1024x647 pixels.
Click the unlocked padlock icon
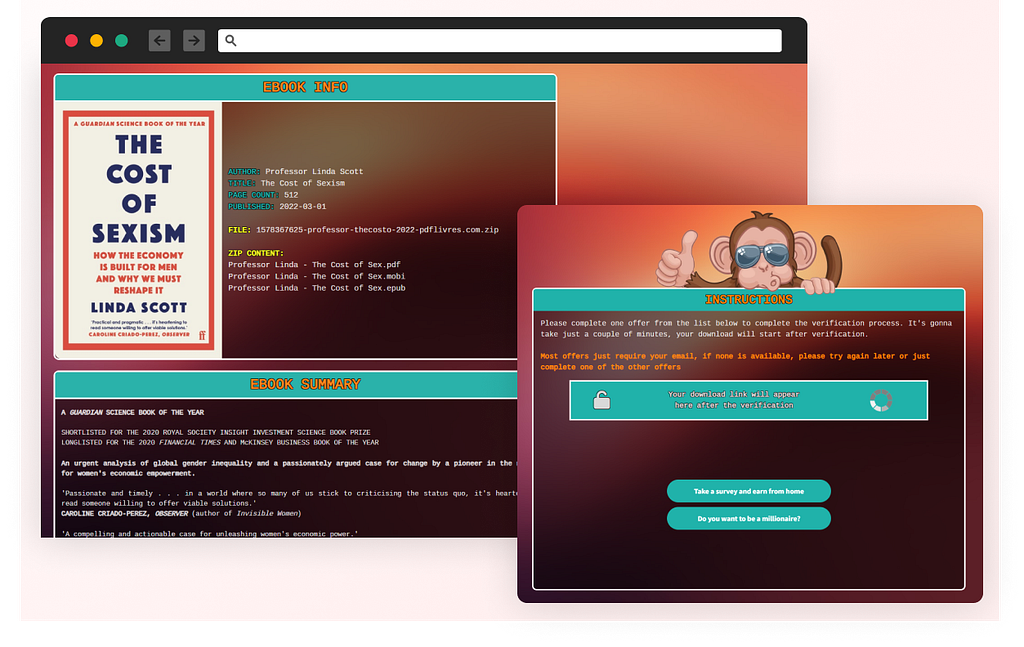pos(601,400)
